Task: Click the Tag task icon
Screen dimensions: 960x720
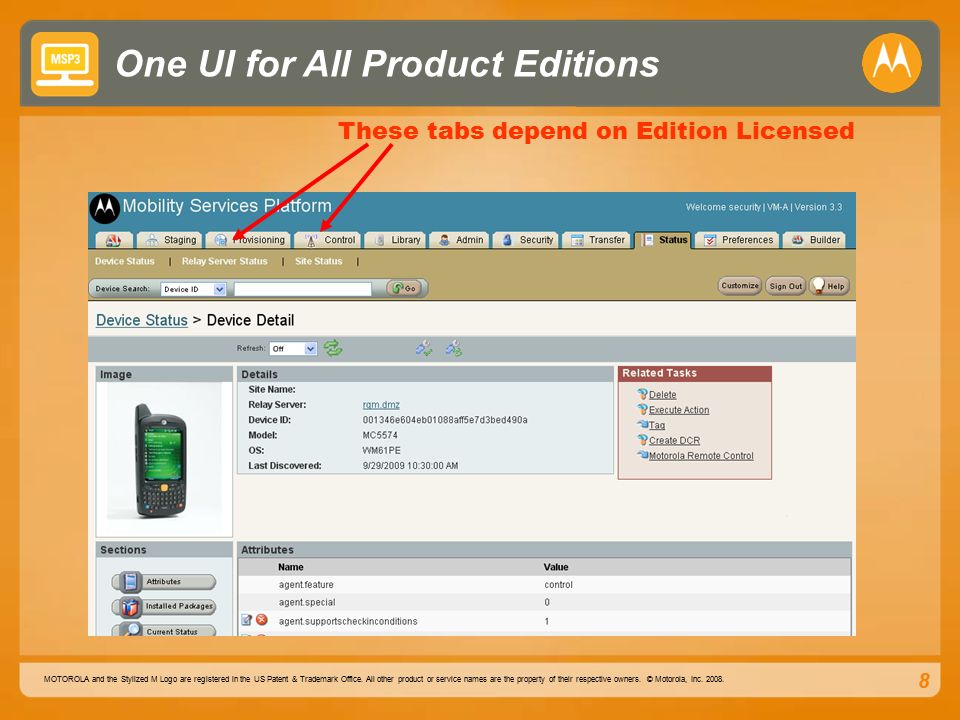Action: point(642,424)
